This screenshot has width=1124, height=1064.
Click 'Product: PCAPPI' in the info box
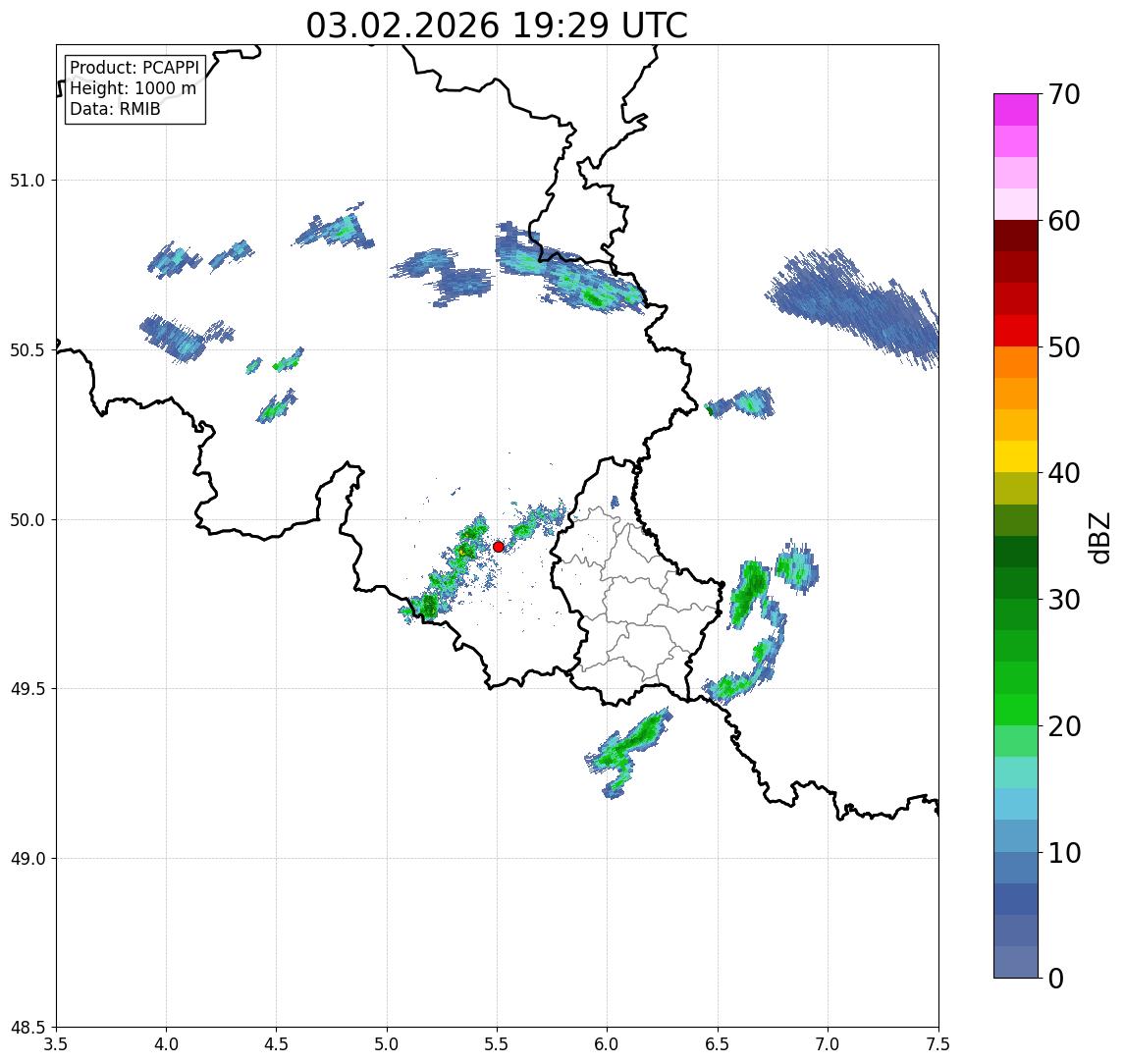134,68
